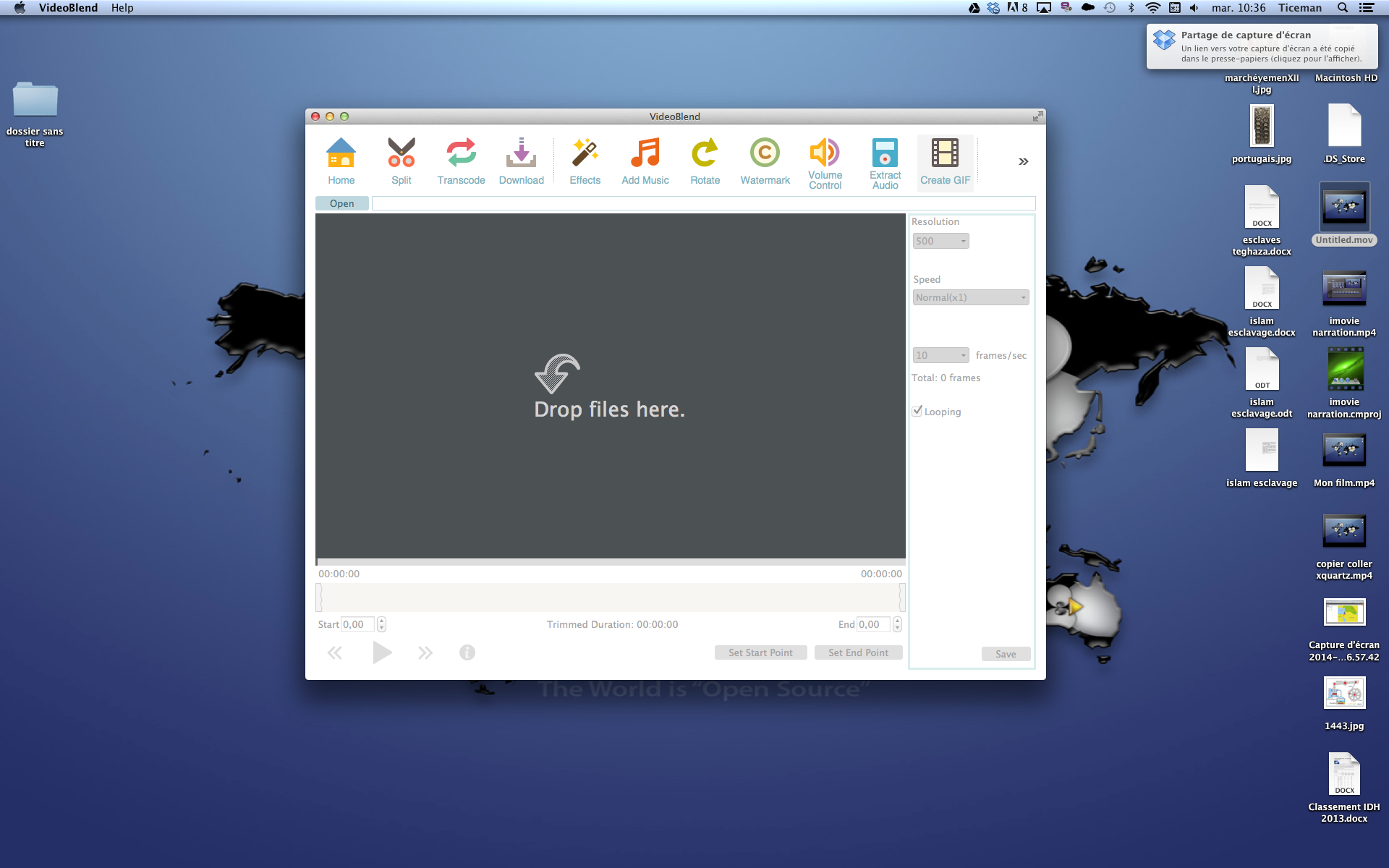The image size is (1389, 868).
Task: Select the Create GIF tool
Action: [x=945, y=162]
